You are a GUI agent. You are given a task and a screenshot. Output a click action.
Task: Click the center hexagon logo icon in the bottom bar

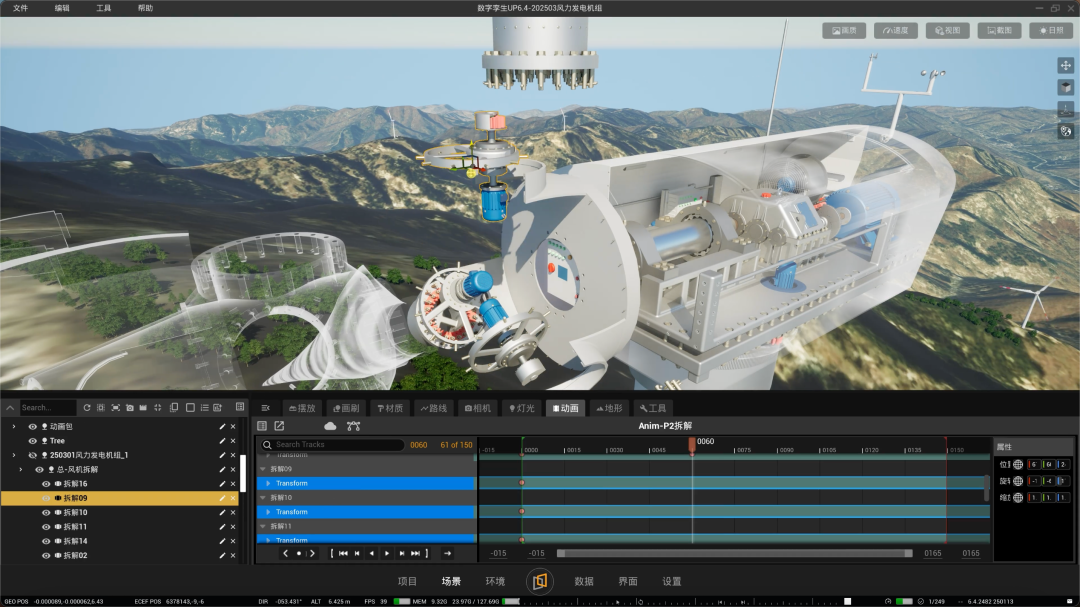pos(539,582)
